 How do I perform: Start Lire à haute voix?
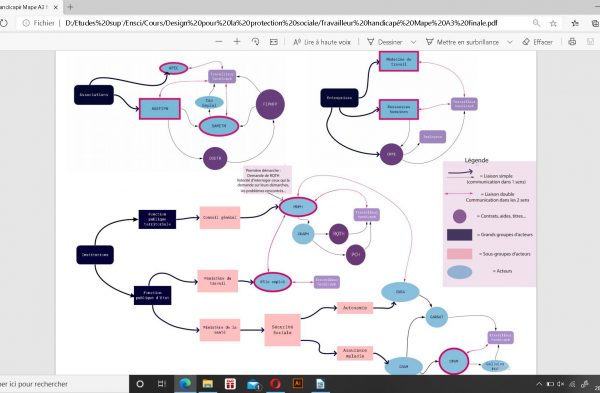tap(322, 42)
